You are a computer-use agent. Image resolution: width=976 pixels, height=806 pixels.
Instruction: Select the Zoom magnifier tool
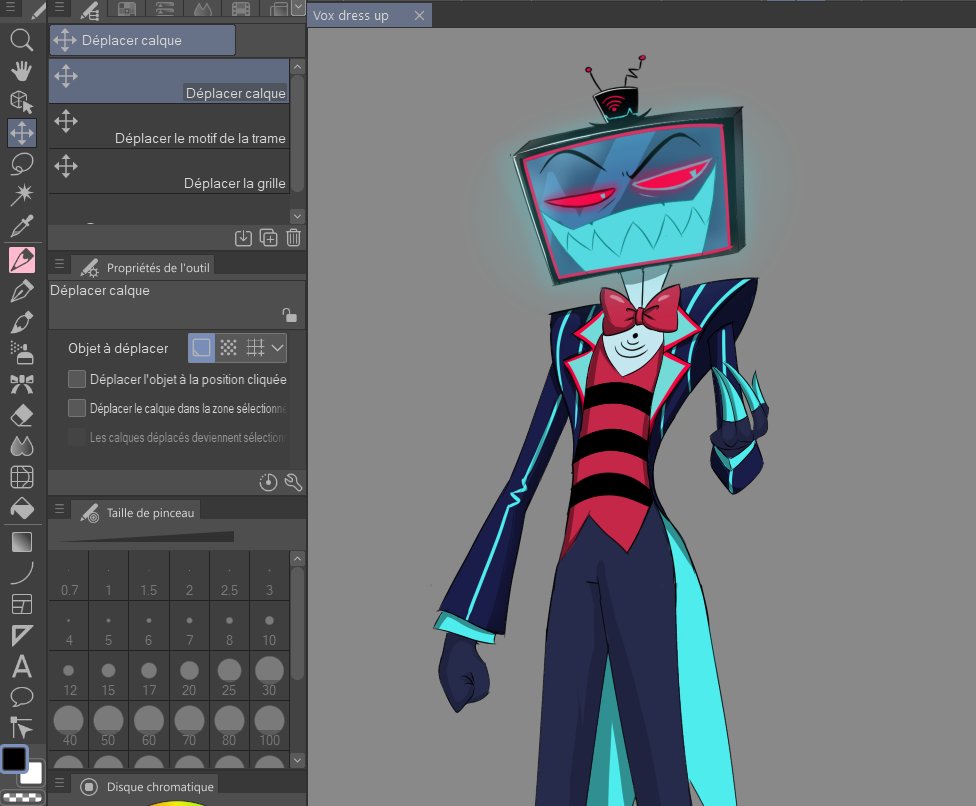(22, 40)
